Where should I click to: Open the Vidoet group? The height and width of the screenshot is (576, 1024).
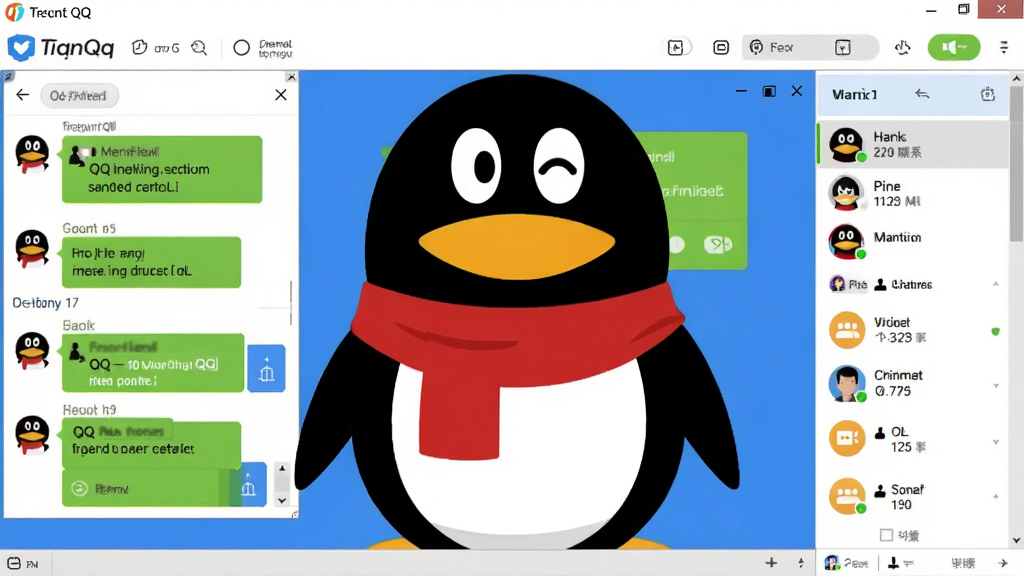912,330
